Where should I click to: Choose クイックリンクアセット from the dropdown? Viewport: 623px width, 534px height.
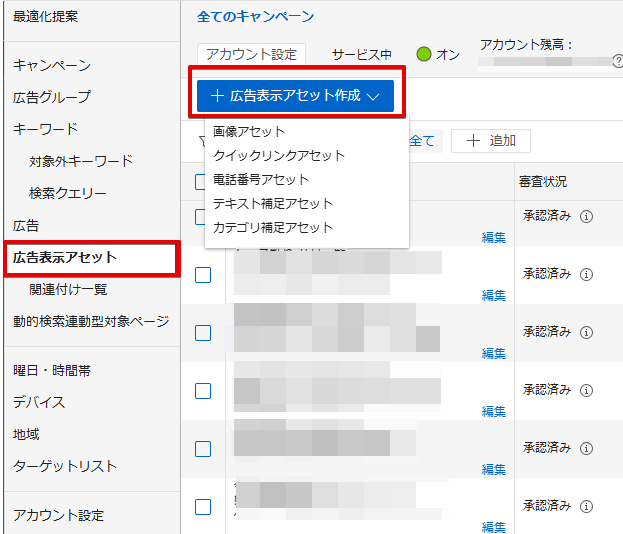pos(279,155)
